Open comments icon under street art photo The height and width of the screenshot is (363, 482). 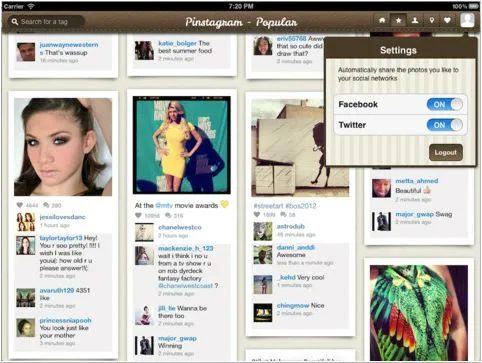(x=283, y=215)
